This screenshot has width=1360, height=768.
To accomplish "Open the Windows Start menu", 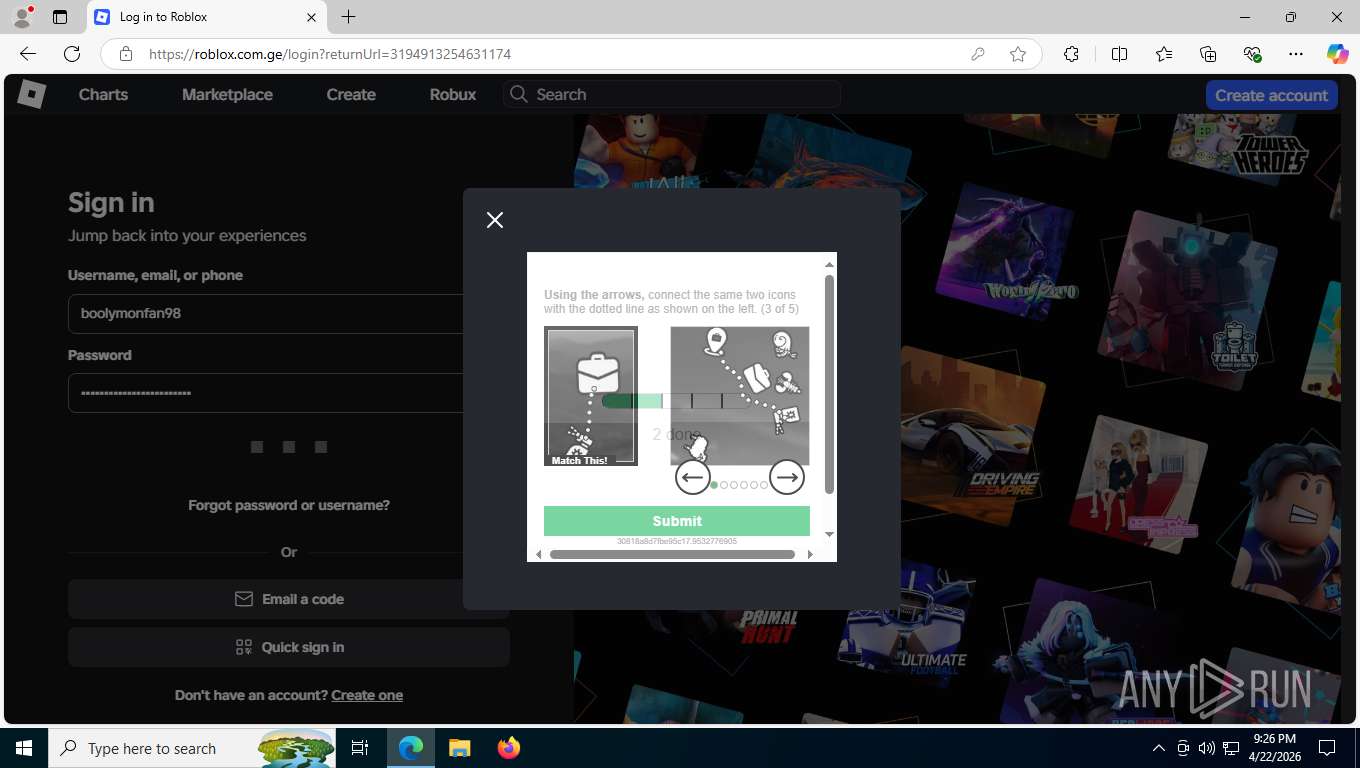I will pyautogui.click(x=24, y=748).
